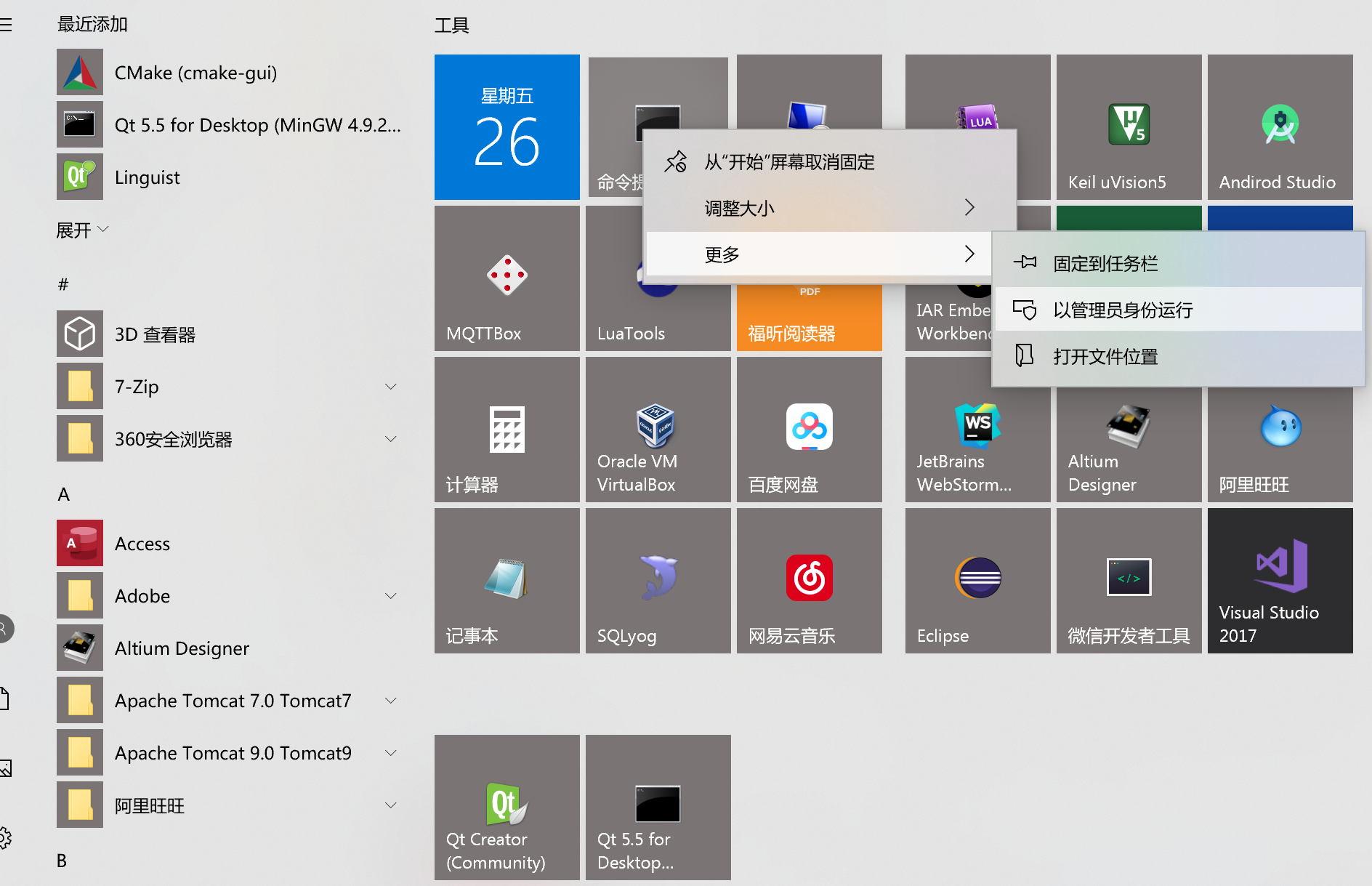Open CMake (cmake-gui) from recently added
The height and width of the screenshot is (886, 1372).
(x=229, y=73)
